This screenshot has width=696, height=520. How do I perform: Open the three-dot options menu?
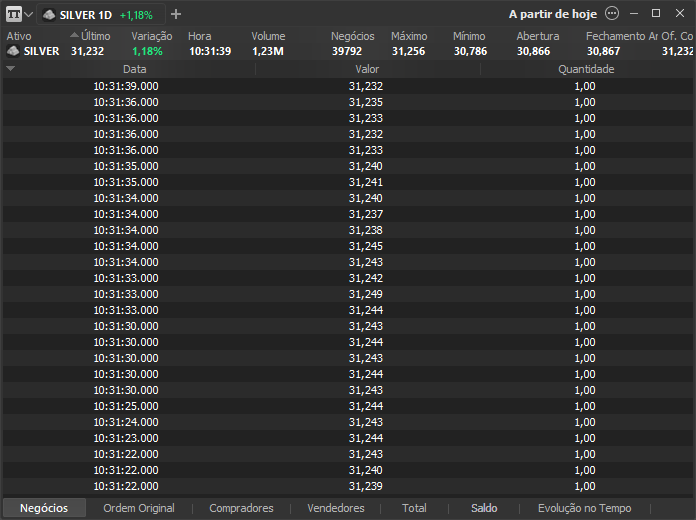pyautogui.click(x=612, y=14)
